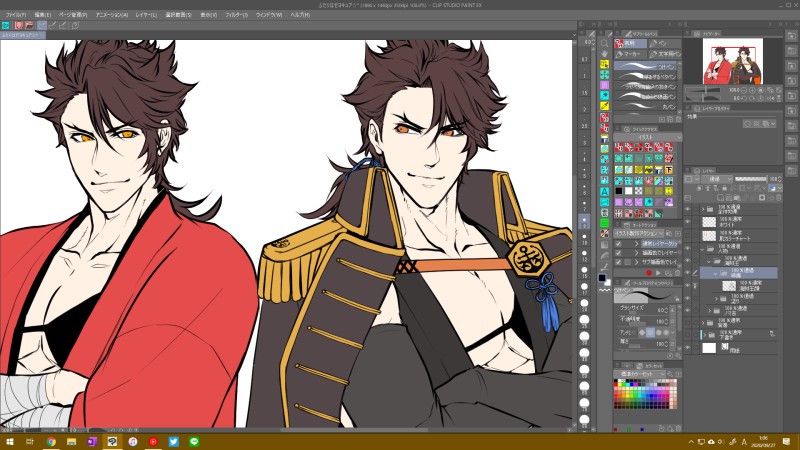Delete sub tool trash icon under brush list
The image size is (800, 450).
point(678,119)
